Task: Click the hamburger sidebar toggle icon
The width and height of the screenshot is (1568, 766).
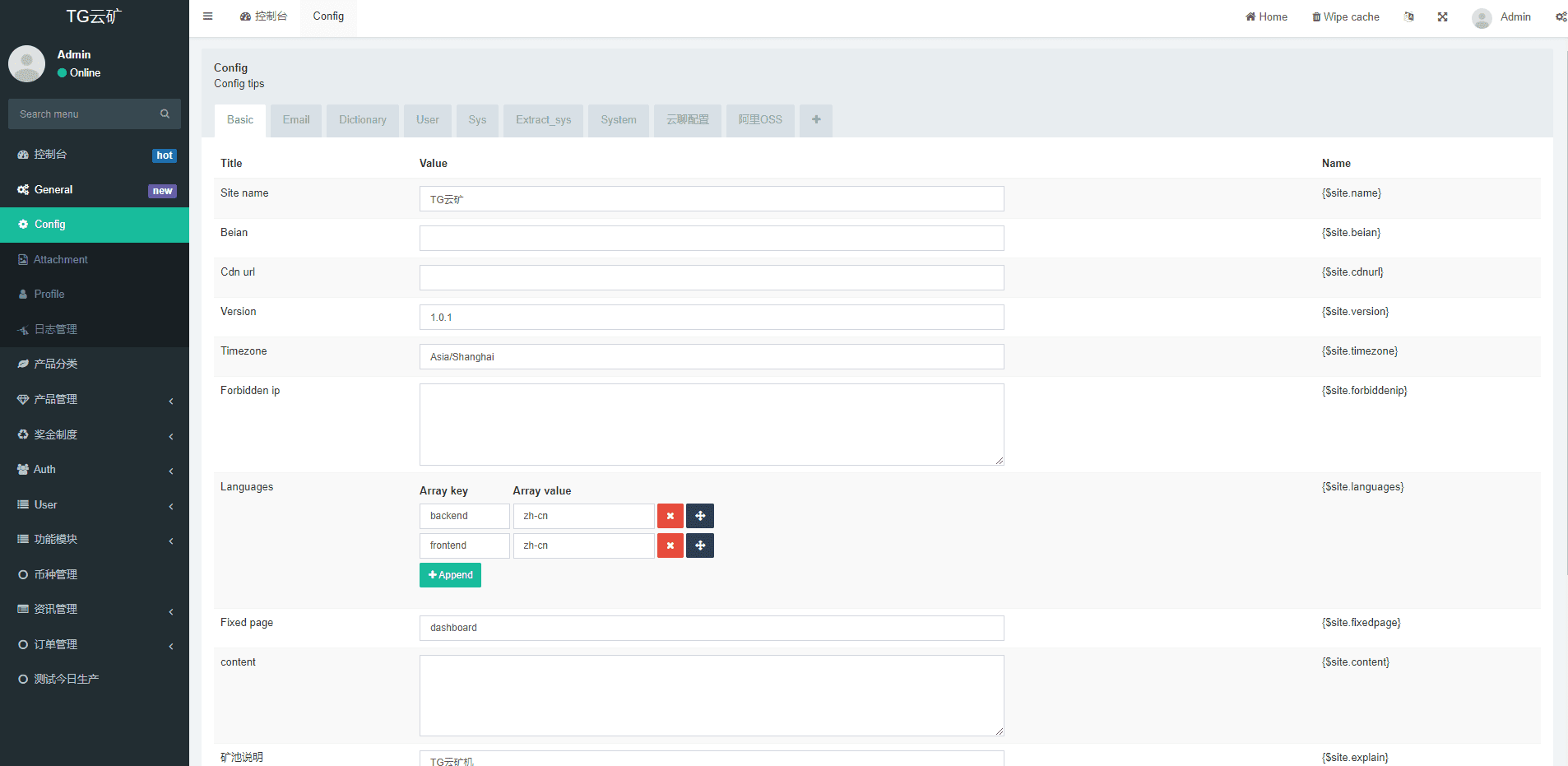Action: click(x=208, y=16)
